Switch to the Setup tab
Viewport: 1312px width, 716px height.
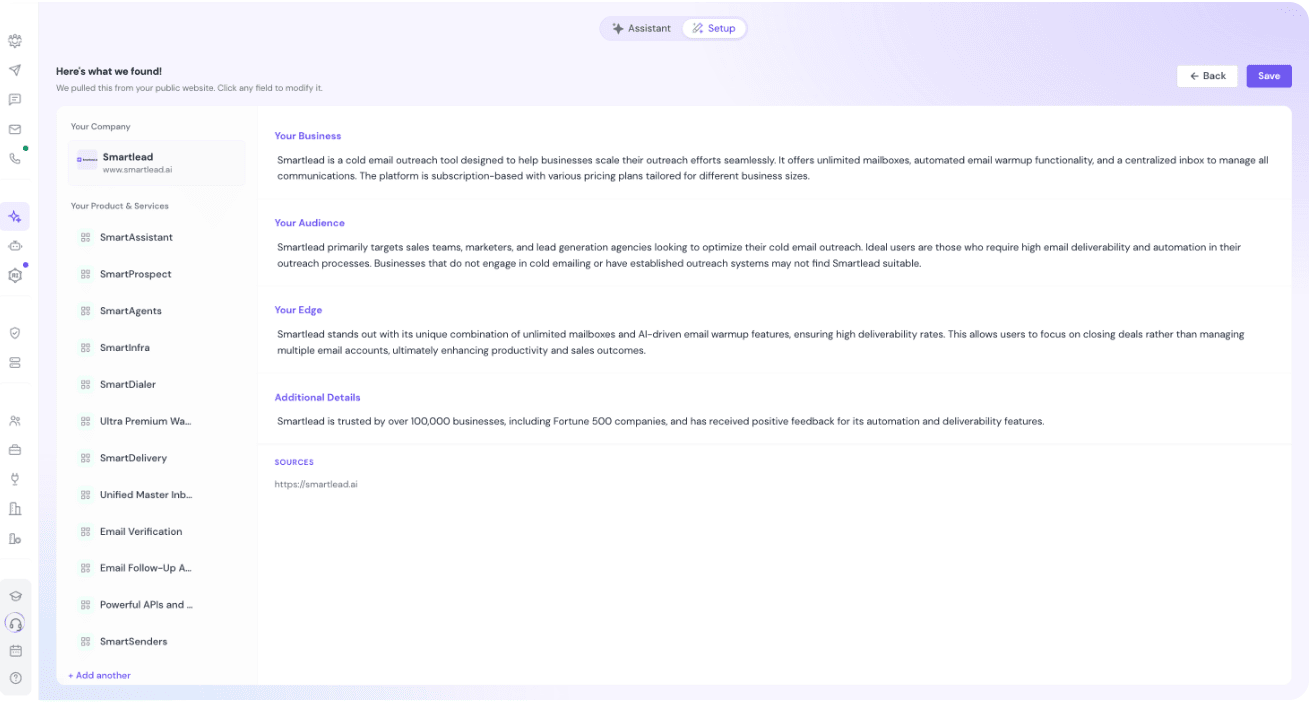point(713,29)
